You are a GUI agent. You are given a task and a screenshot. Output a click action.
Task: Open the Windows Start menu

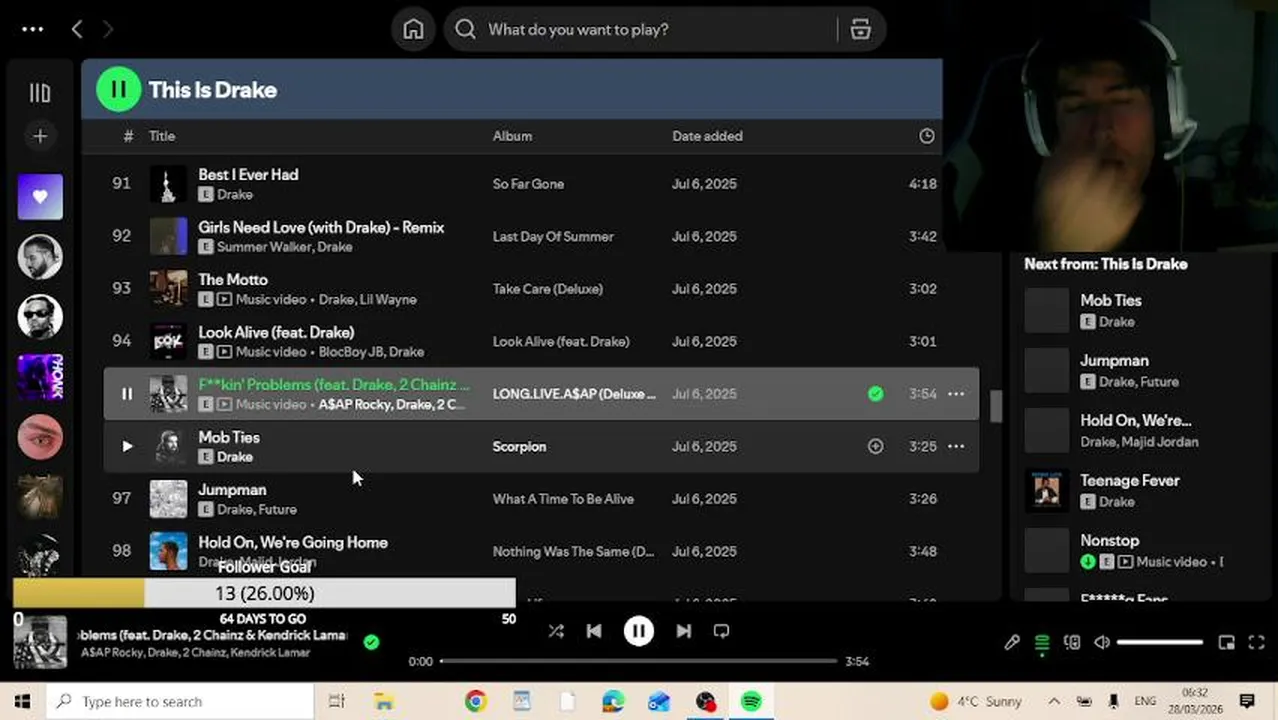pos(22,702)
